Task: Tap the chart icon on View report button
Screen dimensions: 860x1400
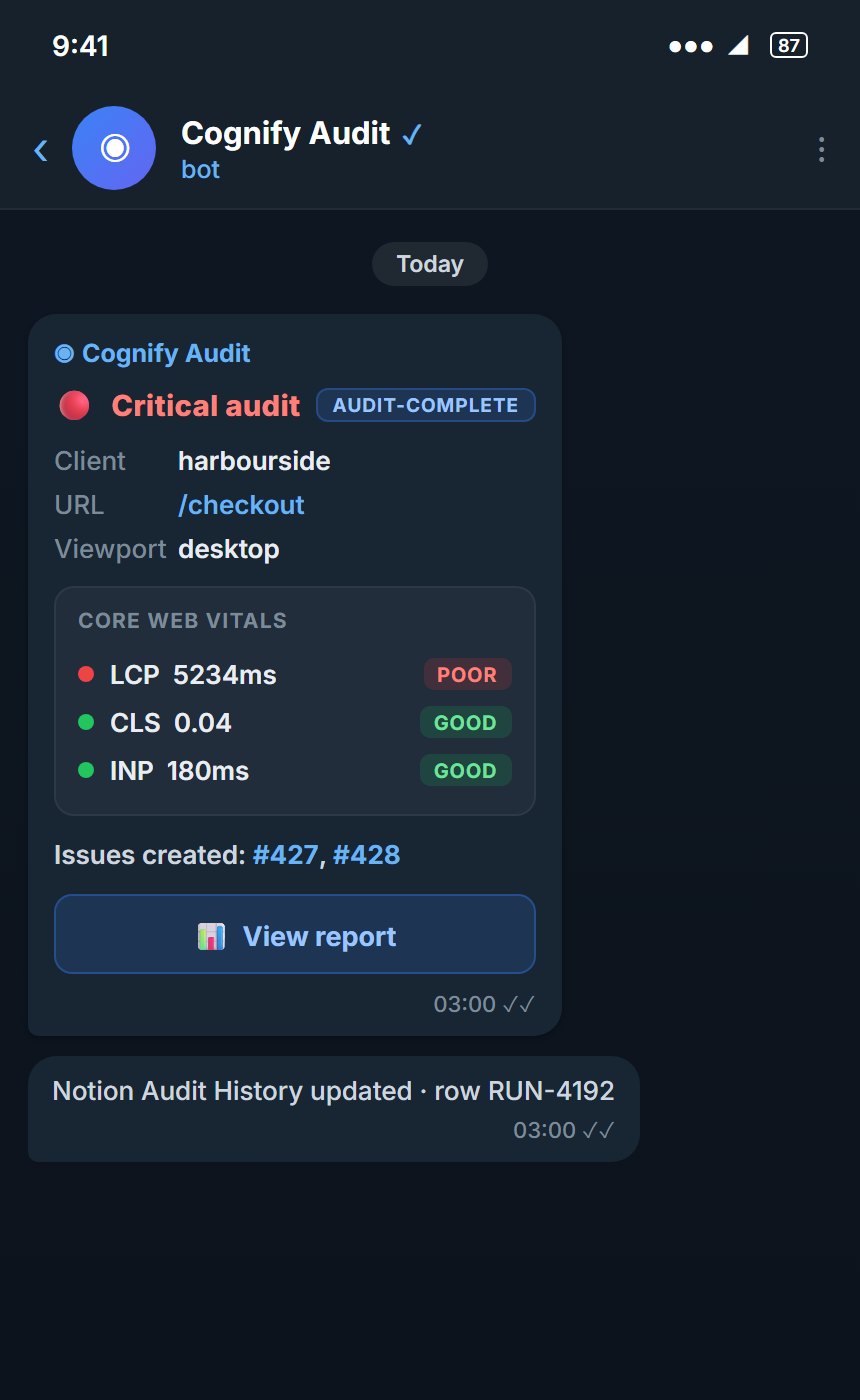Action: 211,936
